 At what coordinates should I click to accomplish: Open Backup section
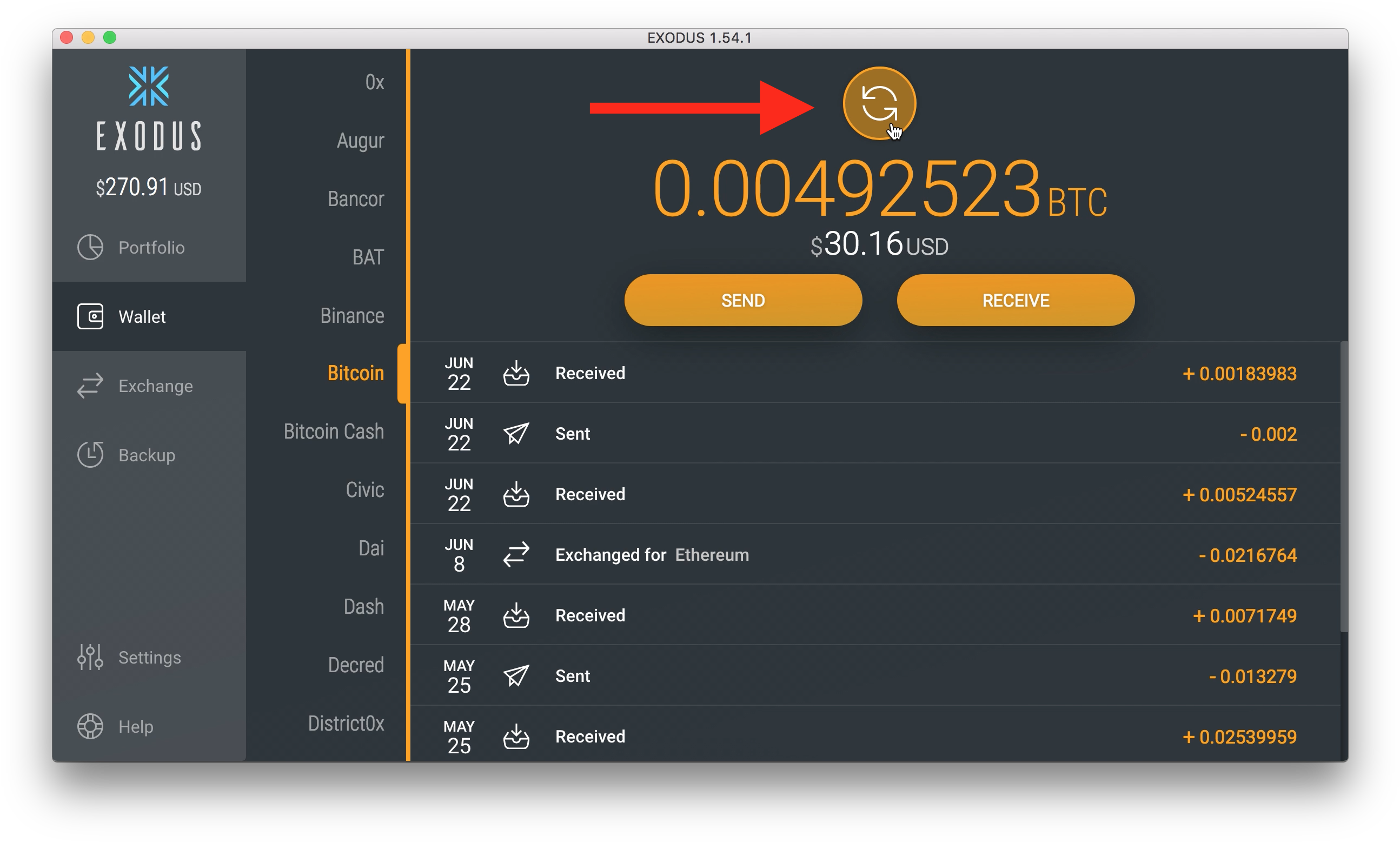click(x=149, y=455)
